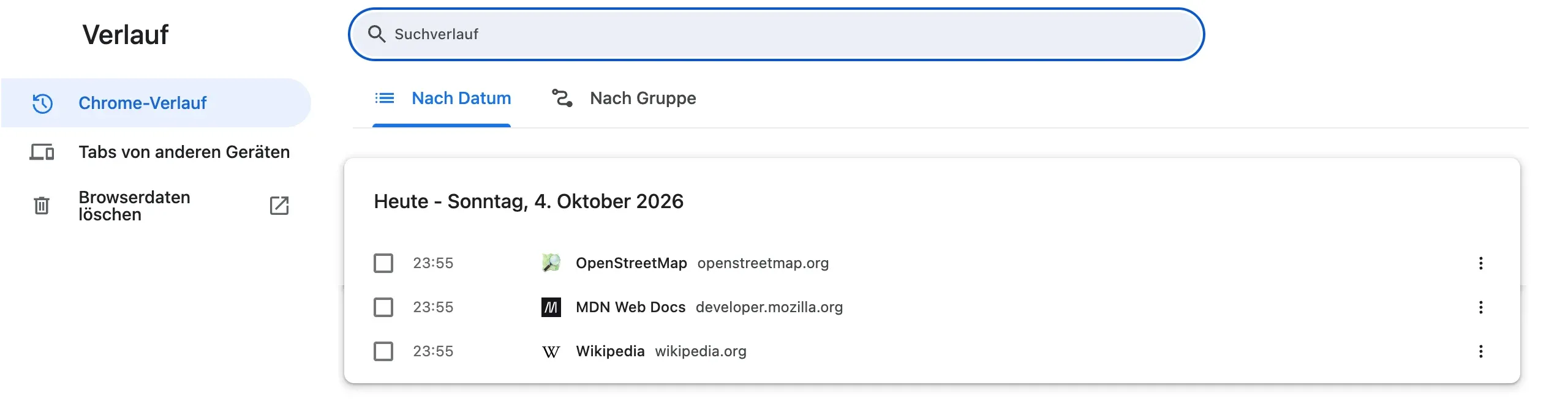Open the OpenStreetMap history link
The image size is (1568, 404).
point(631,263)
